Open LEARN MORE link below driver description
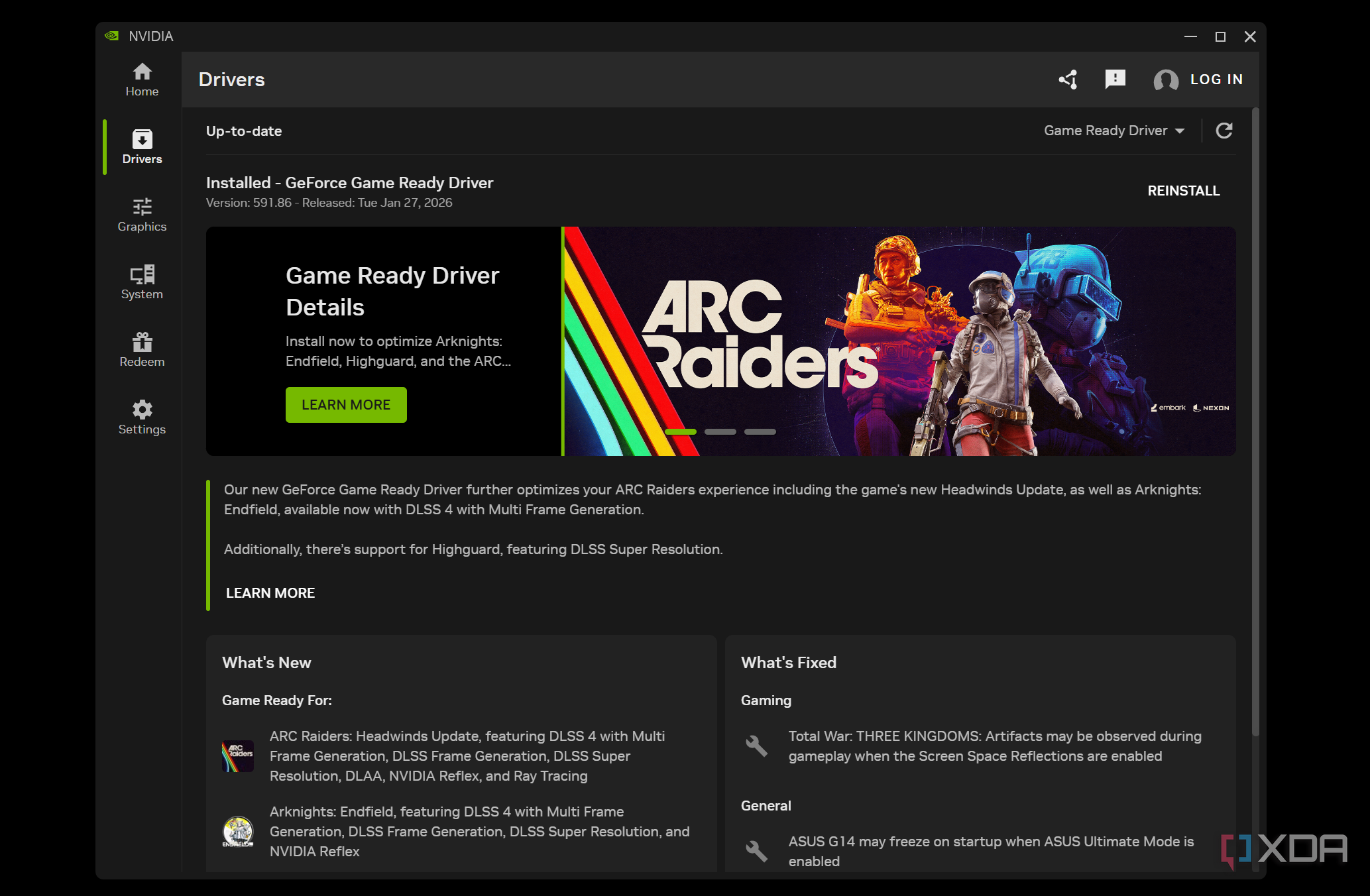1370x896 pixels. pos(270,592)
